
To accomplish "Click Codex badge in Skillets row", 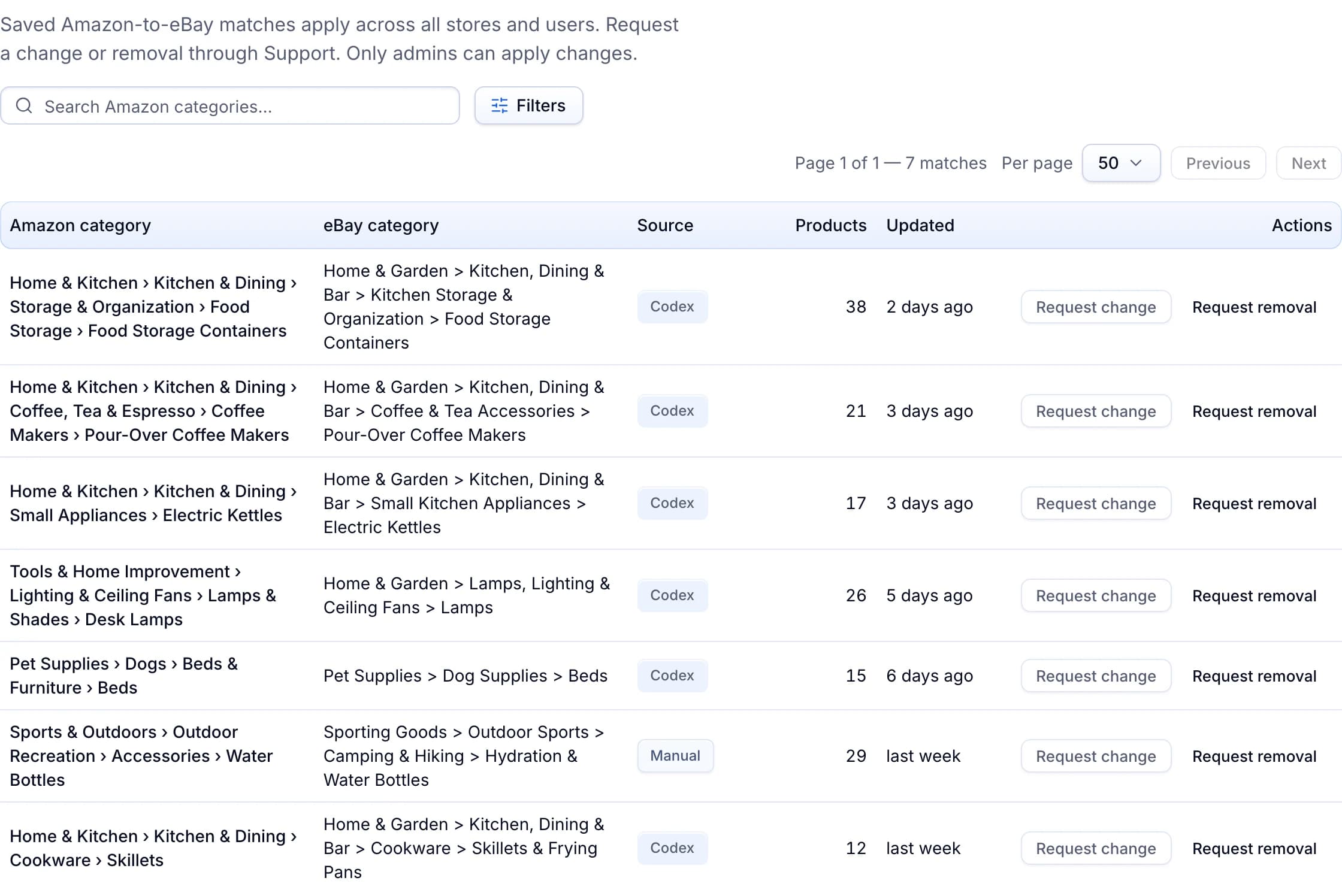I will tap(672, 848).
